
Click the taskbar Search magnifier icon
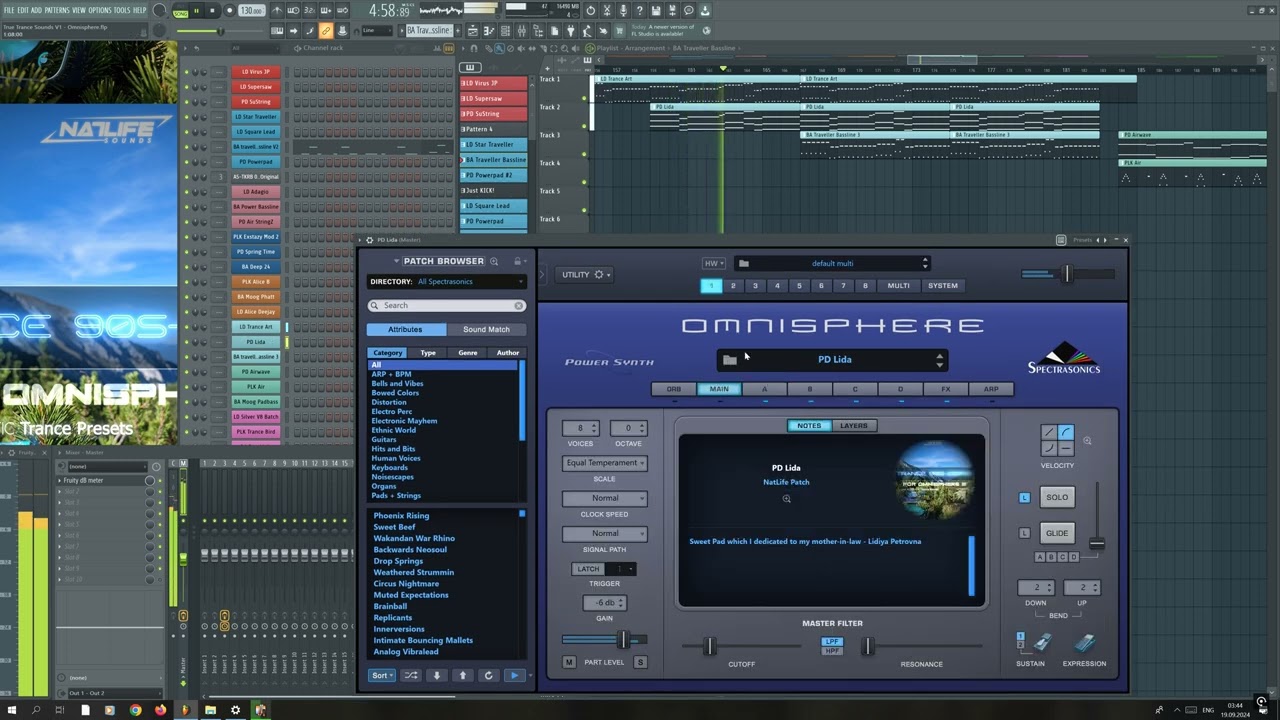(x=36, y=710)
